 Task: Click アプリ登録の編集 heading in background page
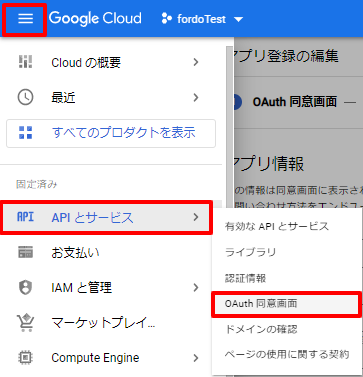[x=286, y=56]
